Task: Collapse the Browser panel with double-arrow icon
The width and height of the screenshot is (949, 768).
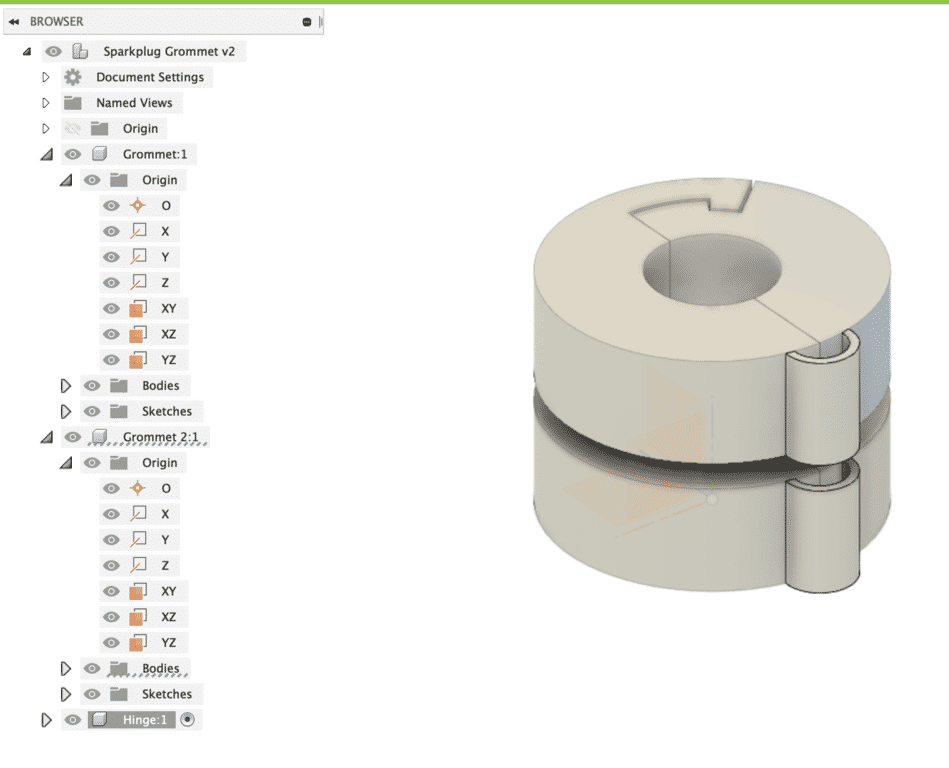Action: click(14, 21)
